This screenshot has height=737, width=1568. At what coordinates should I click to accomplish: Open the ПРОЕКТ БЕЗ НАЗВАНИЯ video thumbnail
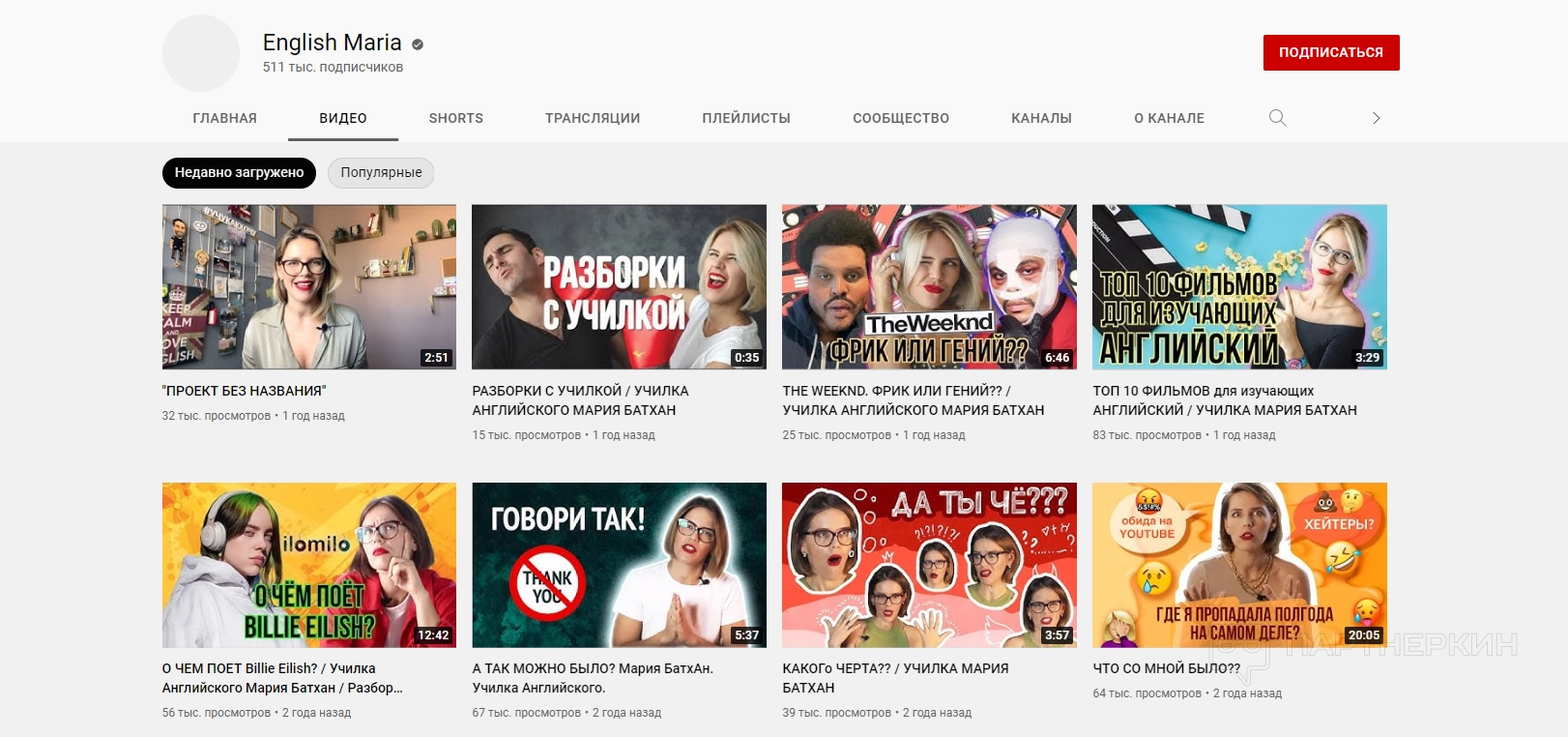(x=309, y=286)
